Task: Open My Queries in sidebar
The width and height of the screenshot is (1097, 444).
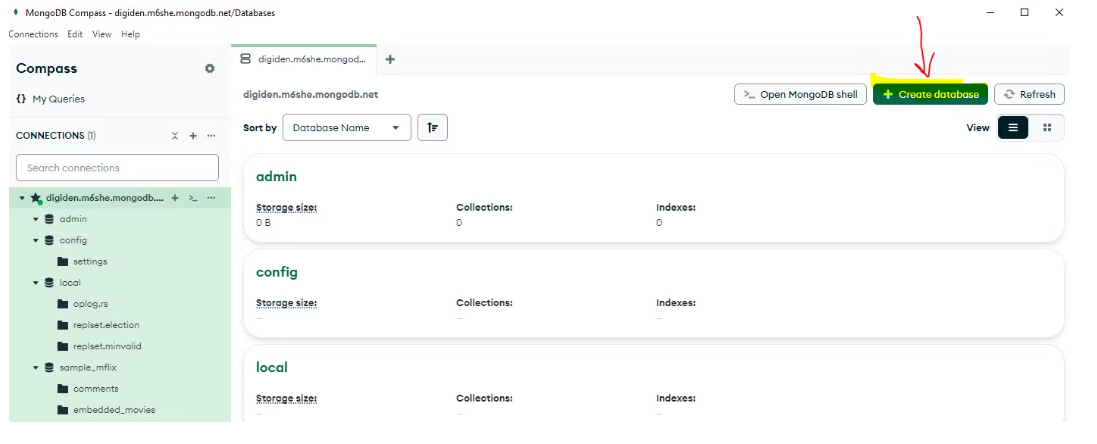Action: pos(50,99)
